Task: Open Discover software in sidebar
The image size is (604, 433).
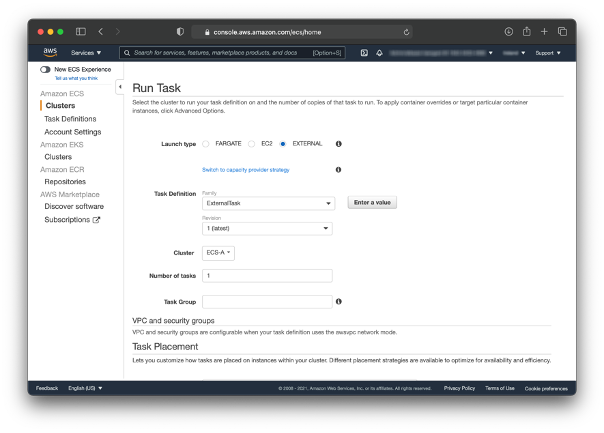Action: click(74, 206)
